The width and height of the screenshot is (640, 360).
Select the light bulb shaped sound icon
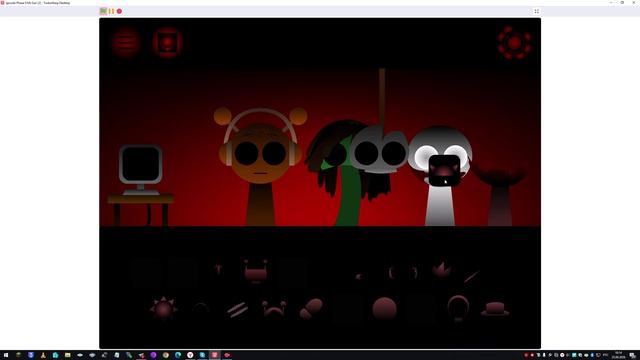458,308
